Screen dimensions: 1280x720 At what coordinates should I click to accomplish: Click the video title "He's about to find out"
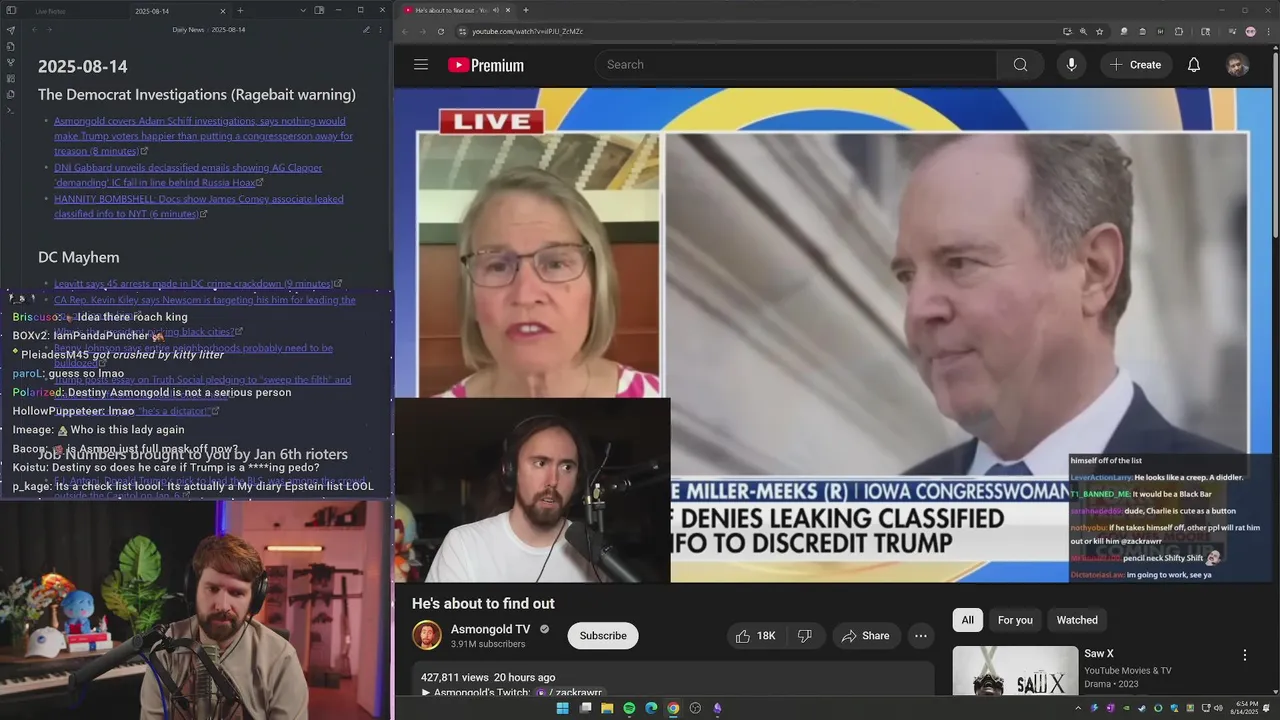point(483,604)
